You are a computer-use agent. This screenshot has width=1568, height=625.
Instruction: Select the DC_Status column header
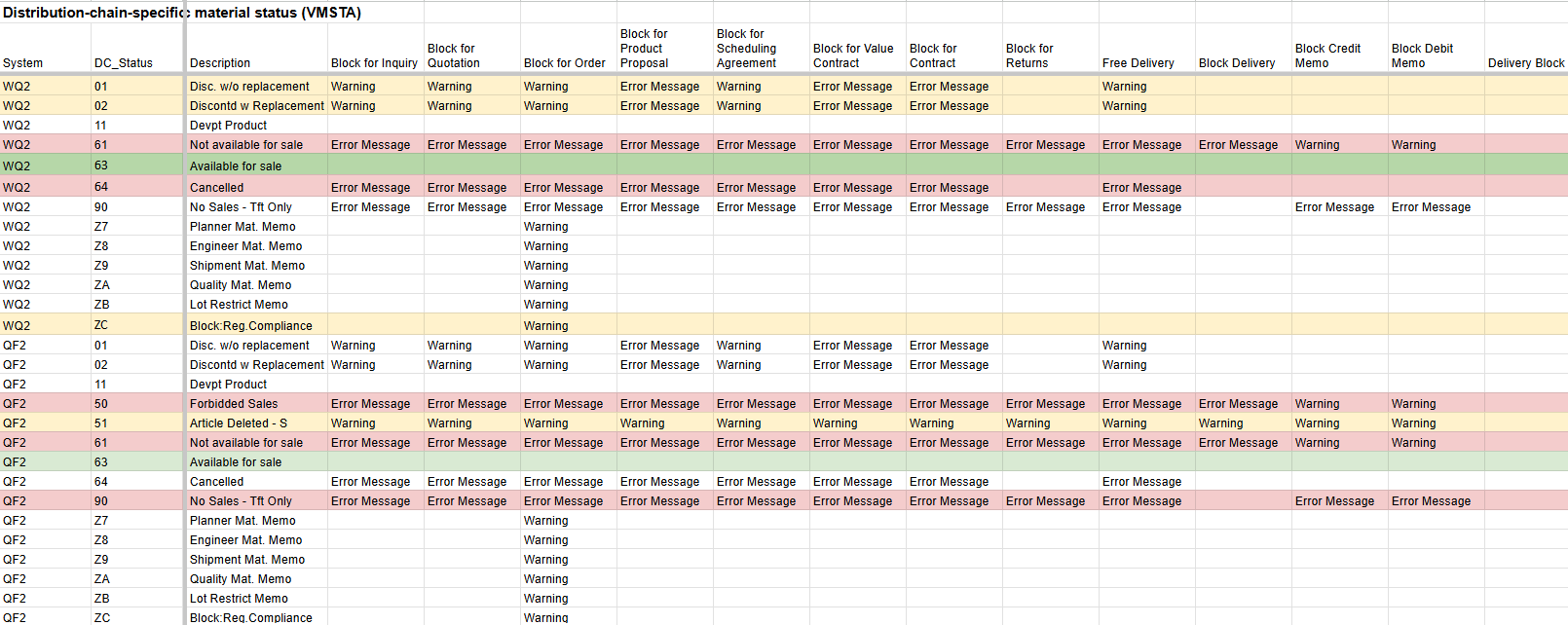click(x=124, y=63)
